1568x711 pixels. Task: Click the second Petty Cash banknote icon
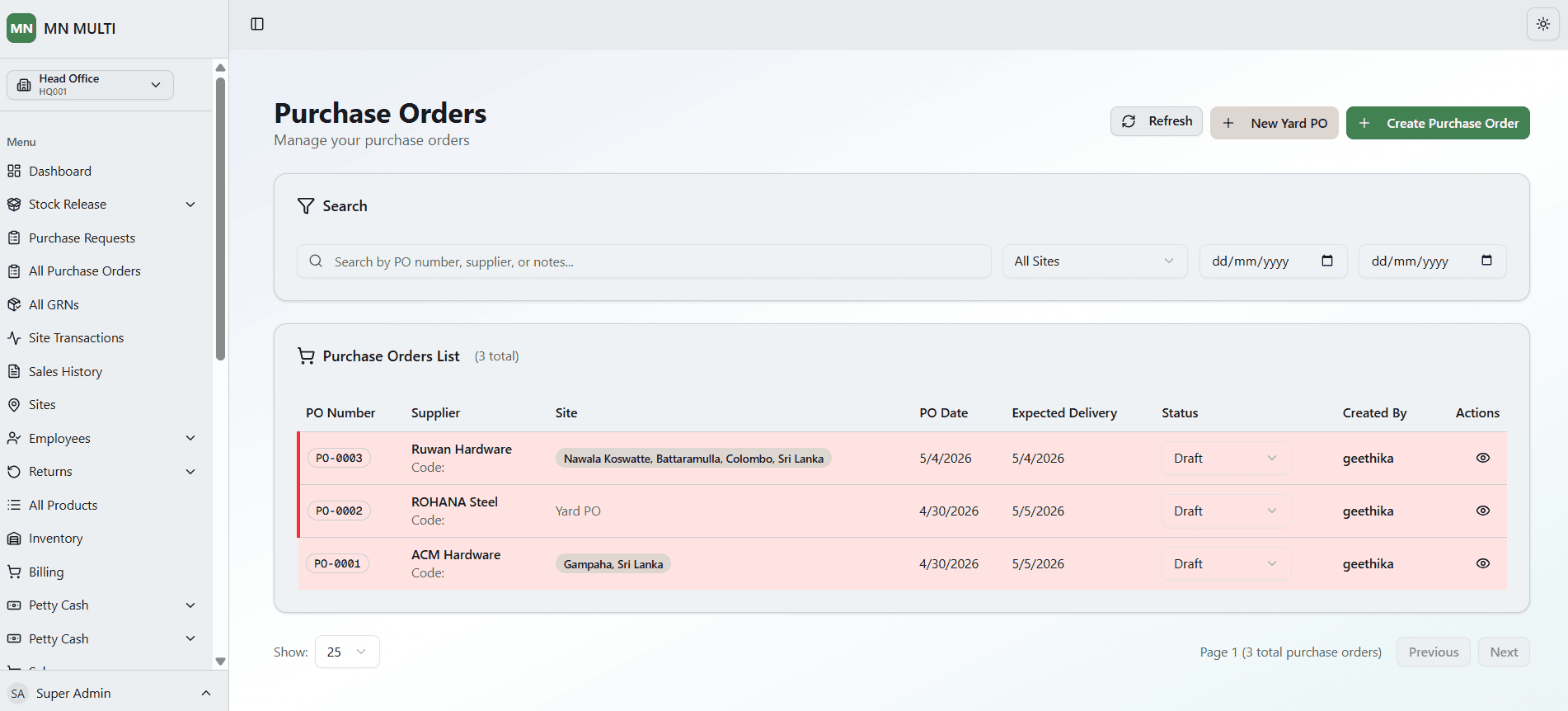click(x=14, y=638)
